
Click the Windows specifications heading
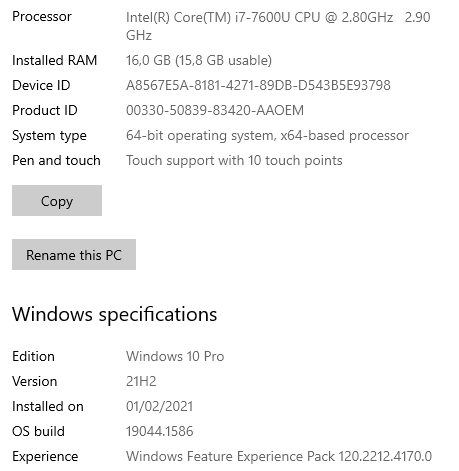tap(115, 314)
